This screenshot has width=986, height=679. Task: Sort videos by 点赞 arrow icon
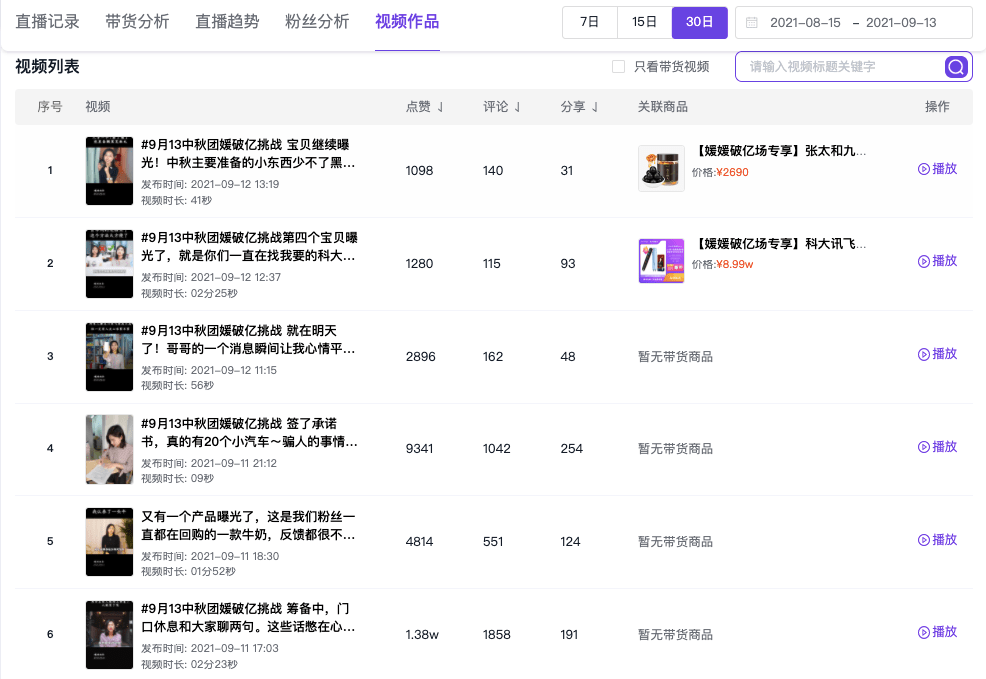pyautogui.click(x=440, y=107)
